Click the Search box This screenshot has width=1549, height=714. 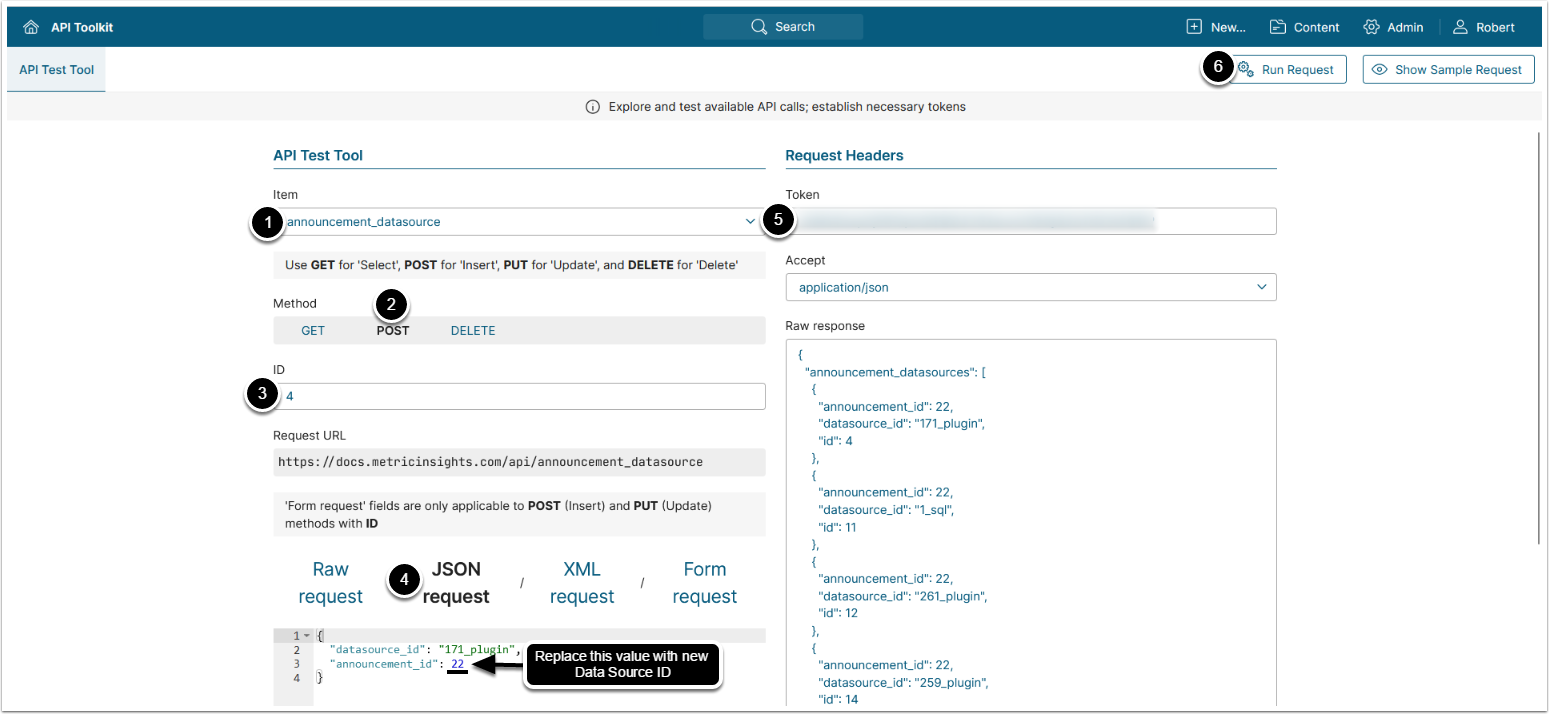coord(783,27)
